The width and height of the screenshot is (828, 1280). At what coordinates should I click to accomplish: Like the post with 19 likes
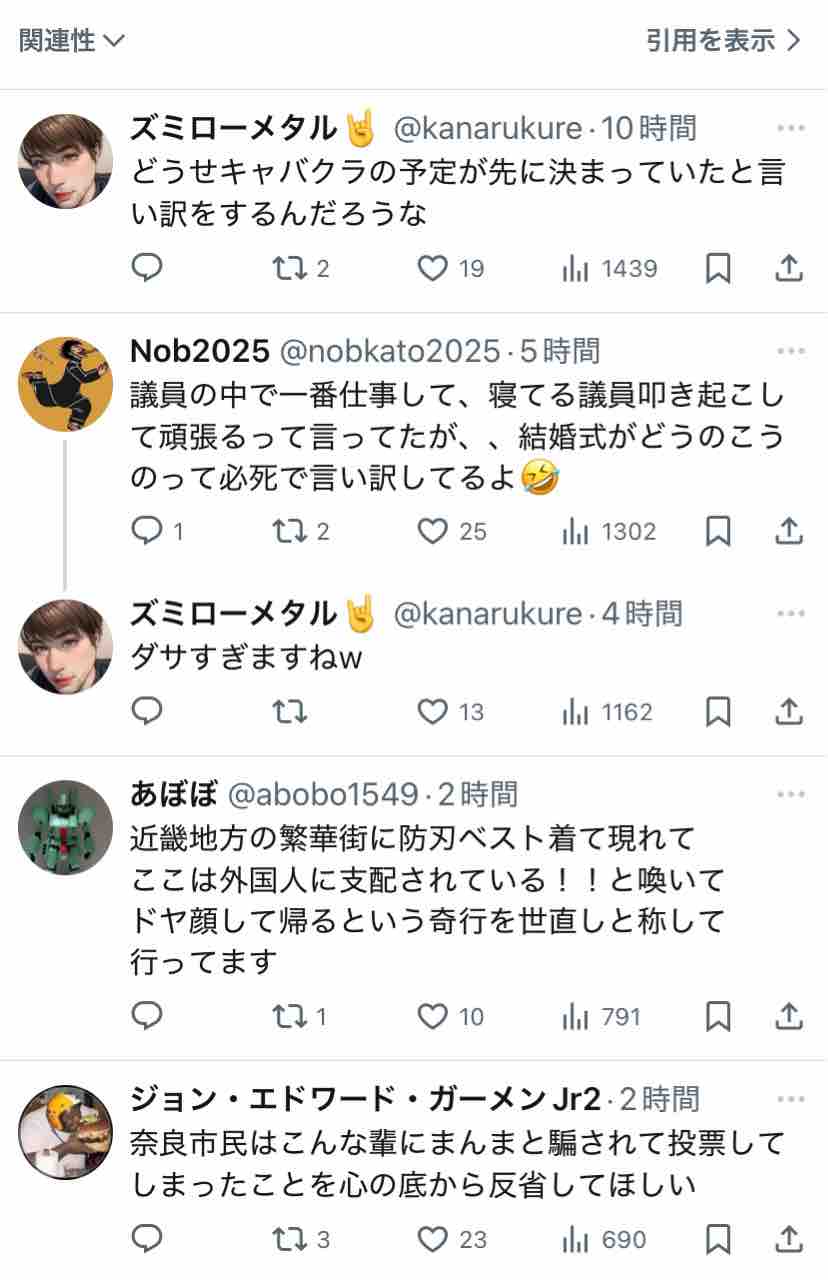coord(450,268)
